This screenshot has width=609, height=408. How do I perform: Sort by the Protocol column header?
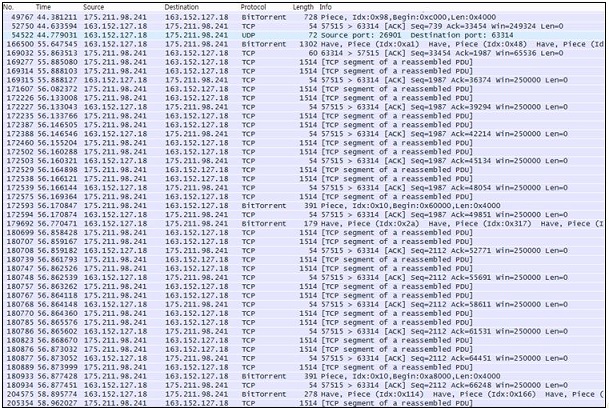(253, 7)
